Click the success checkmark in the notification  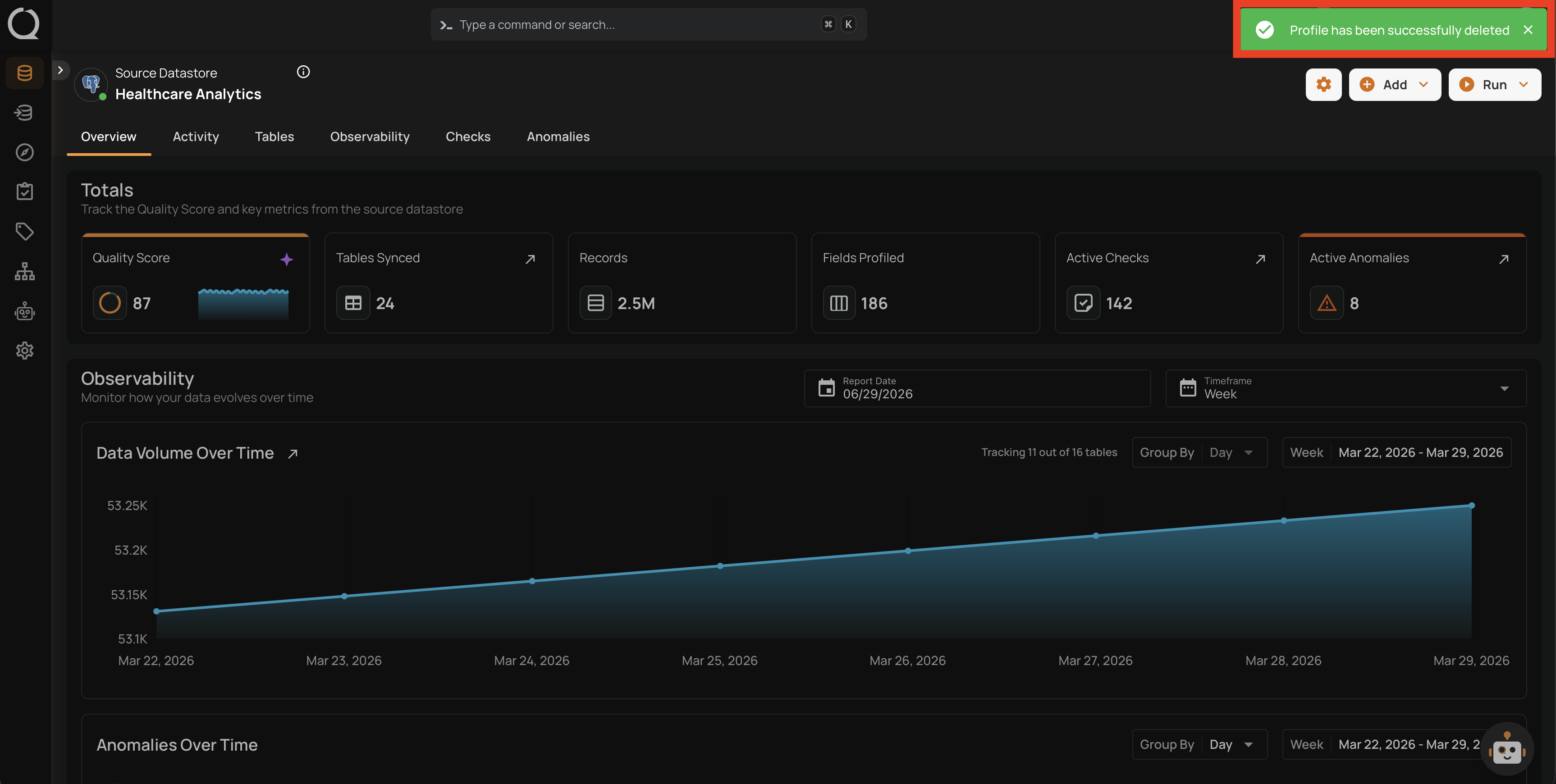point(1264,30)
